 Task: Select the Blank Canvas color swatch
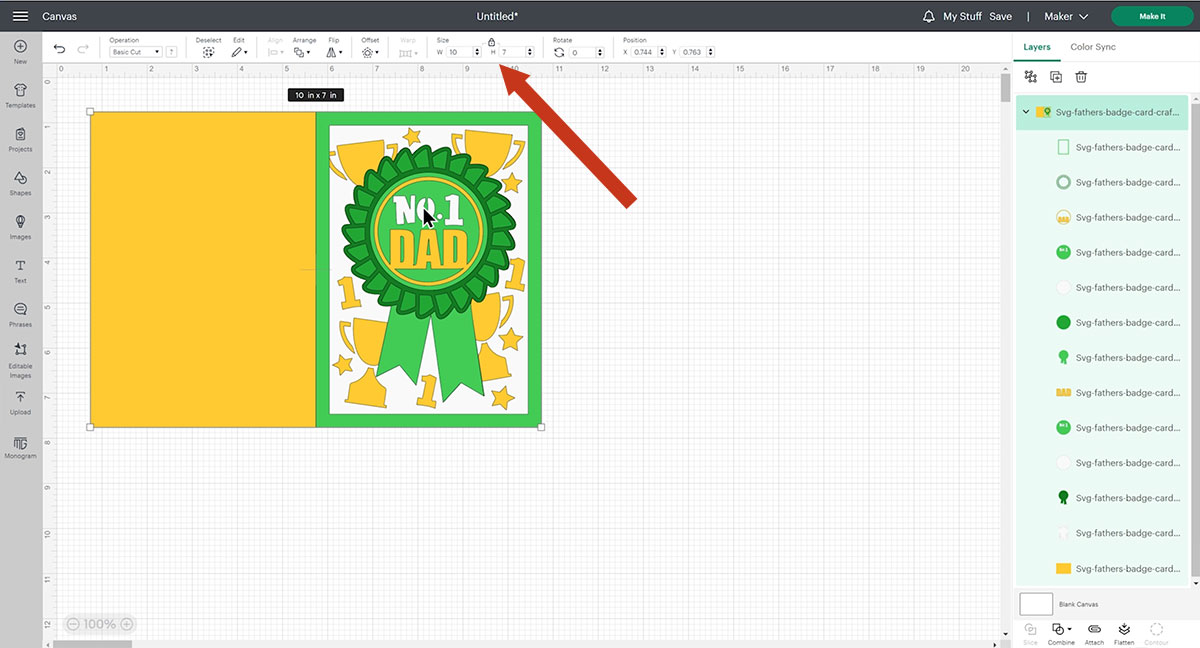pos(1036,604)
